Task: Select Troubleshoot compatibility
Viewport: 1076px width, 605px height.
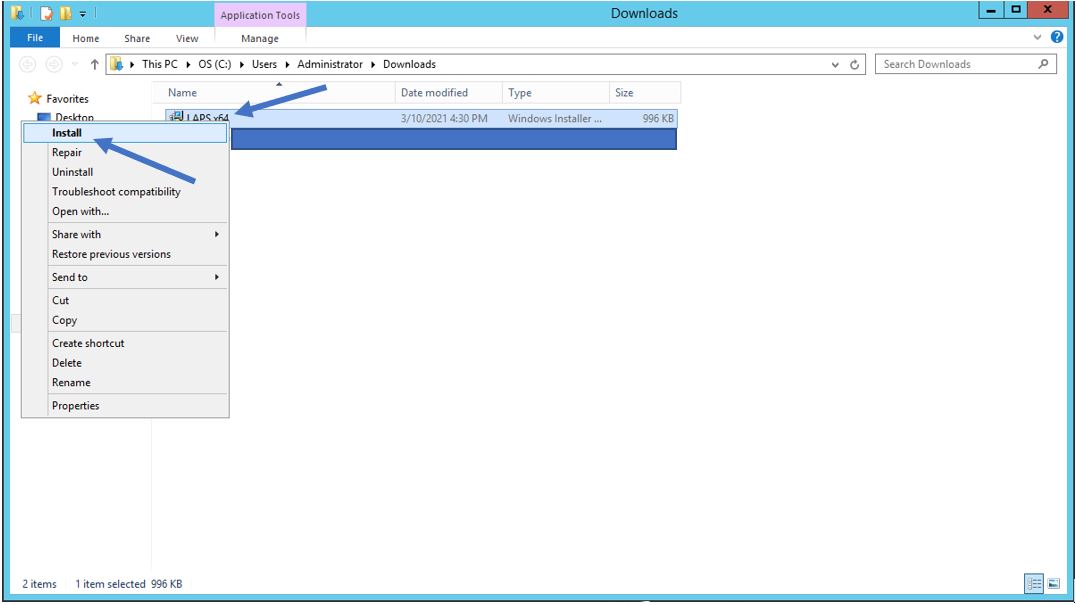Action: [x=125, y=192]
